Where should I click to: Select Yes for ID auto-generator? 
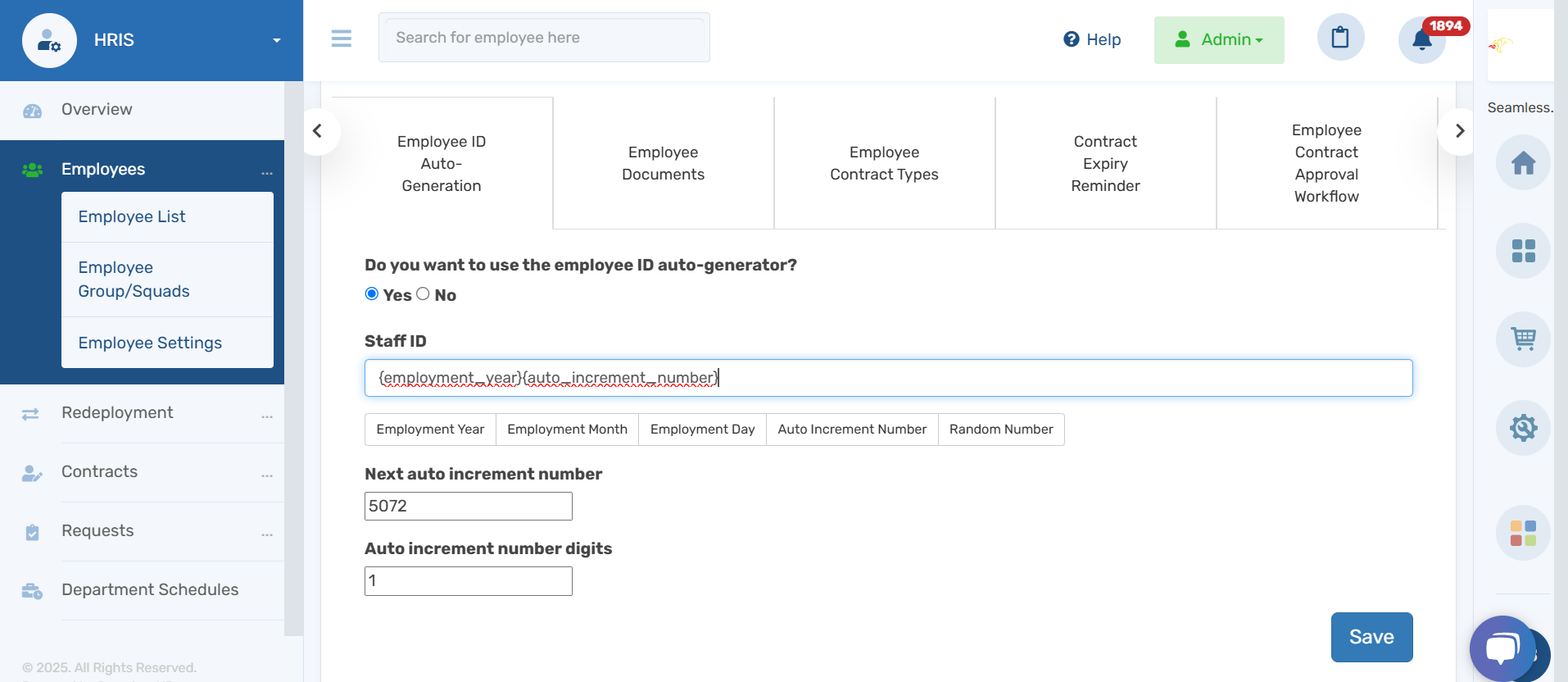[372, 294]
